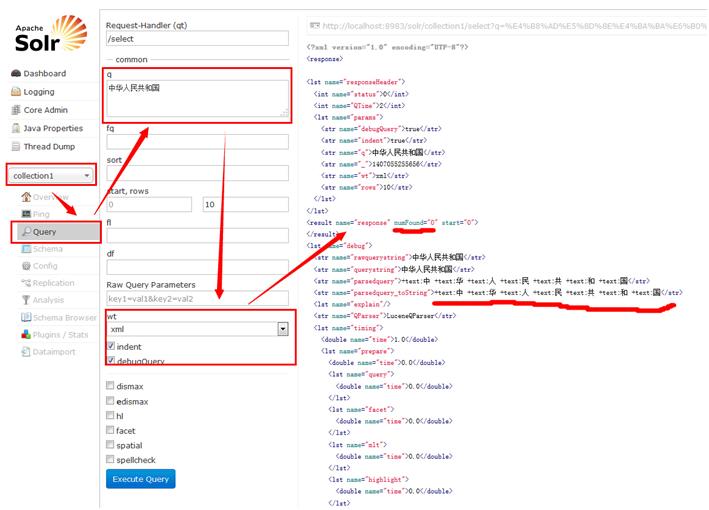Click the Request-Handler /select field
This screenshot has height=510, width=709.
[x=198, y=38]
